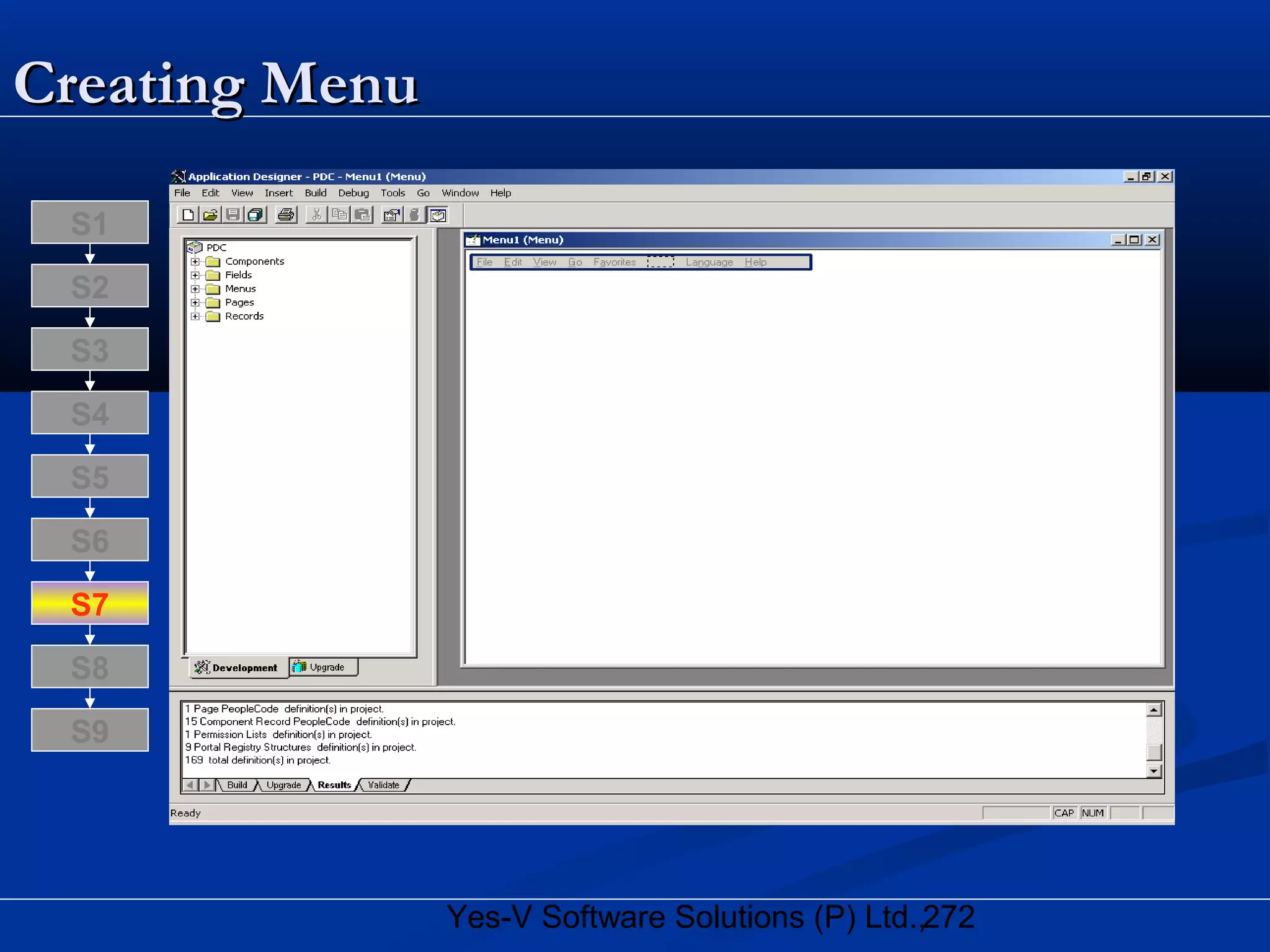Image resolution: width=1270 pixels, height=952 pixels.
Task: Expand the Records tree node
Action: pyautogui.click(x=195, y=316)
